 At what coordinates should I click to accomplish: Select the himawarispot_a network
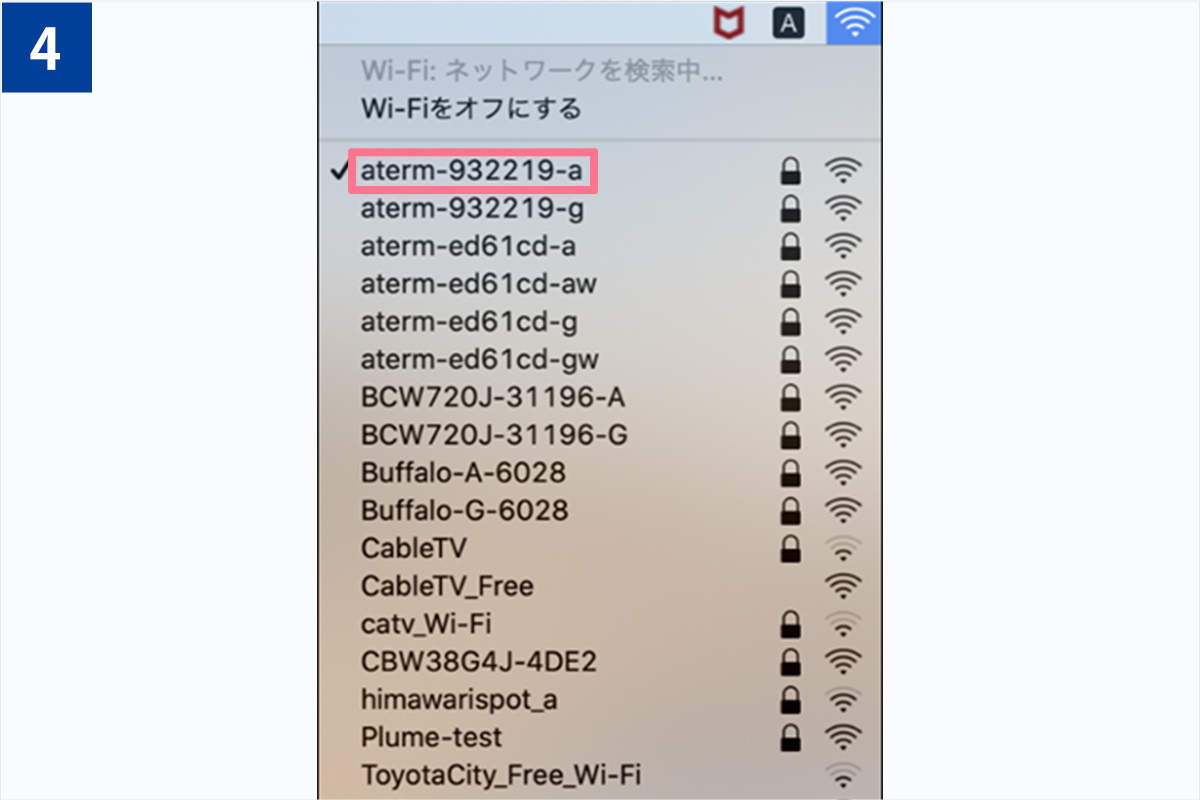tap(600, 699)
